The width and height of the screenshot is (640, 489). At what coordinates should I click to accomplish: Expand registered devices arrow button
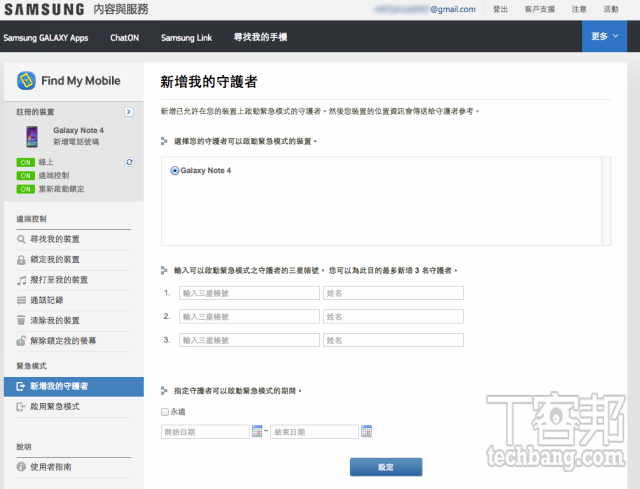tap(129, 112)
